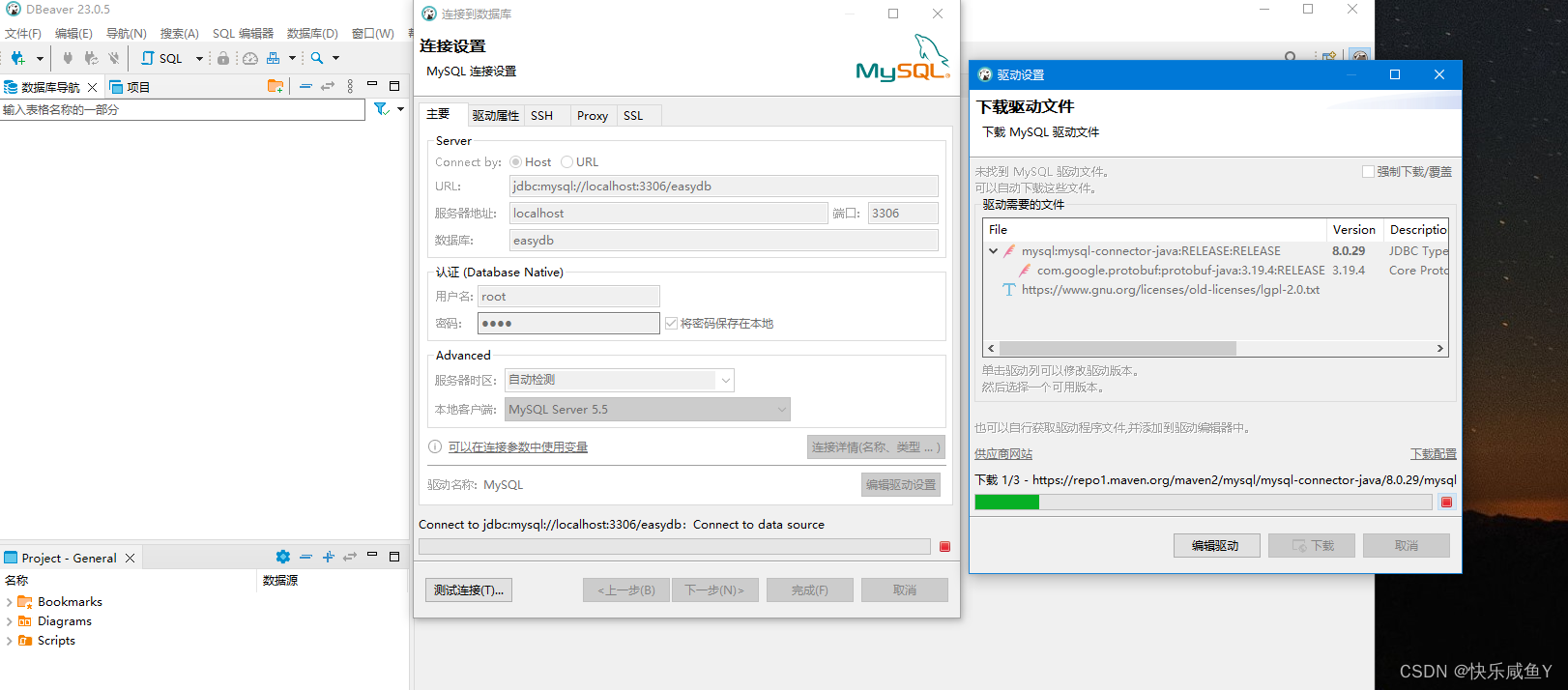
Task: Select the Scripts folder row
Action: coord(46,641)
